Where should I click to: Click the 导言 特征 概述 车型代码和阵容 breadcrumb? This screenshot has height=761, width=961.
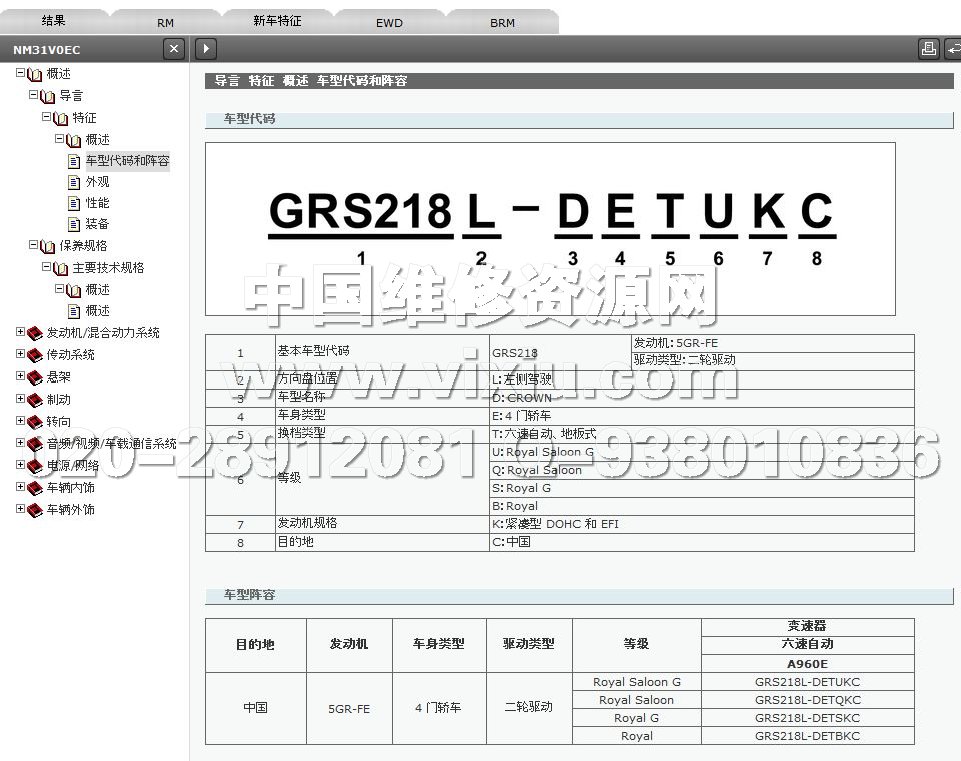coord(311,81)
